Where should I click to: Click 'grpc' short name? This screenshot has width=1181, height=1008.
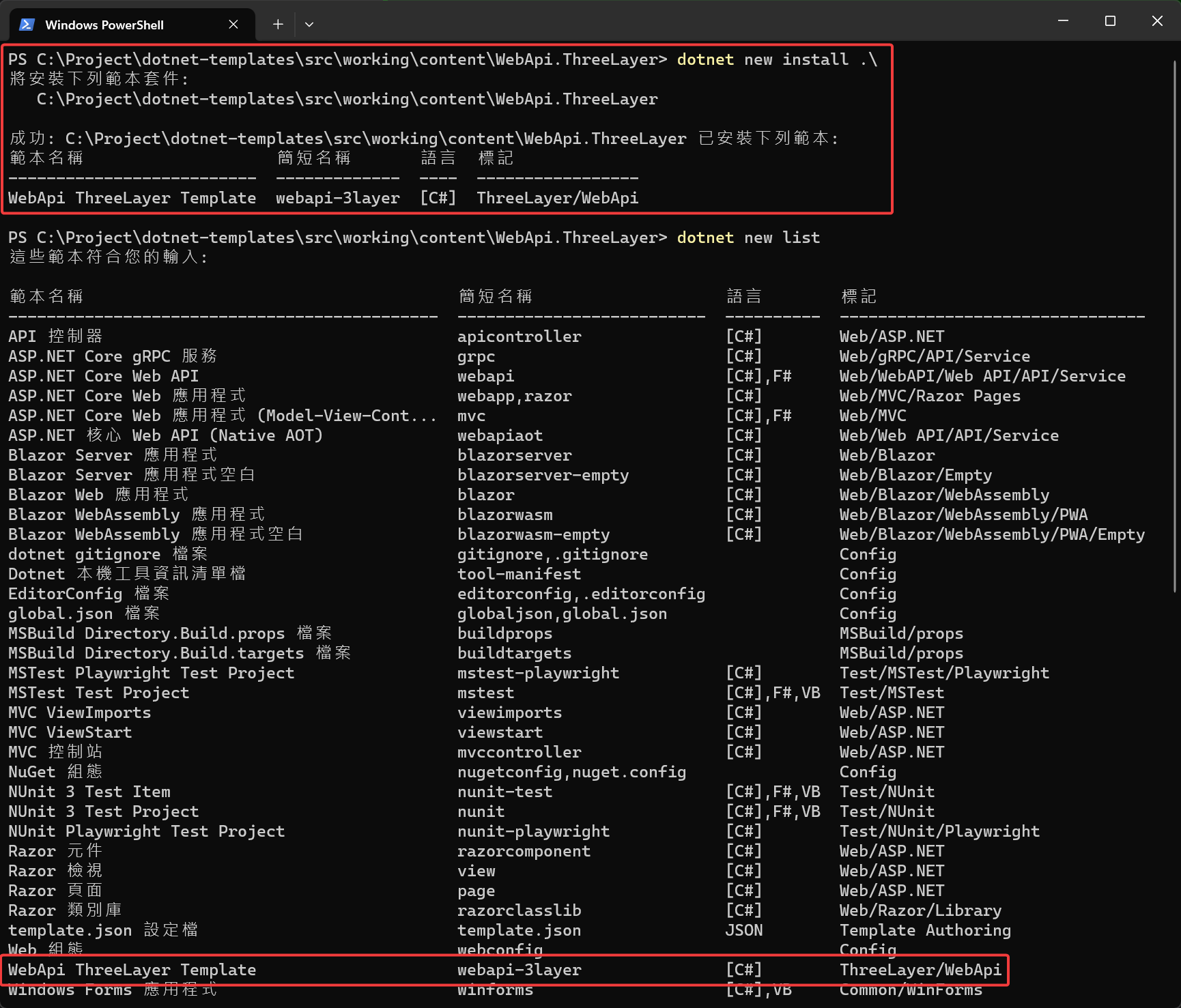coord(476,357)
